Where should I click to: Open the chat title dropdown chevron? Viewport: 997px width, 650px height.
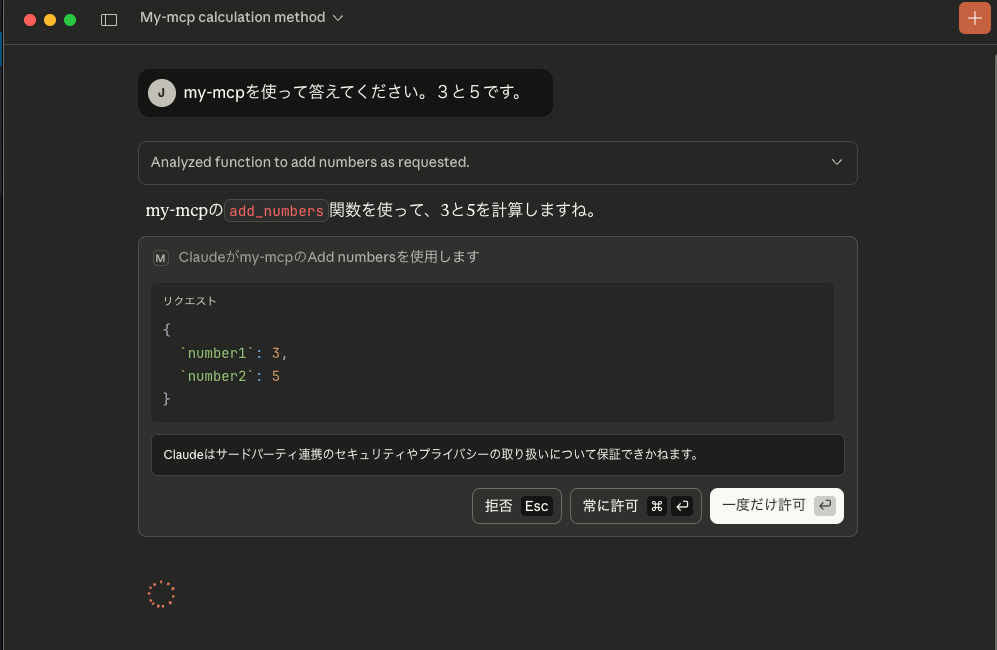[338, 18]
